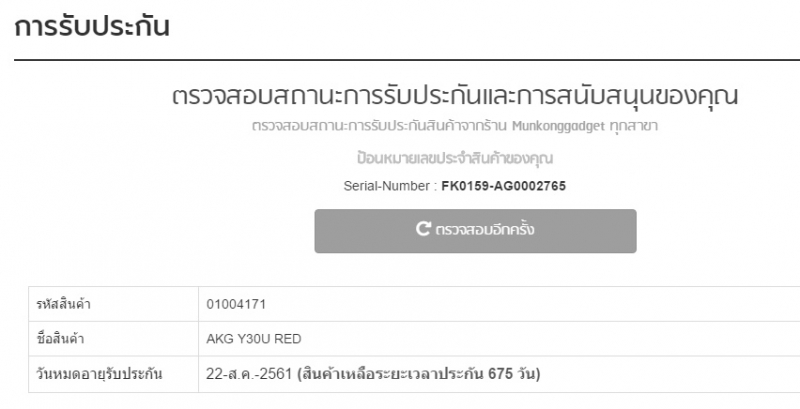Click the remaining warranty 675 วัน text
800x409 pixels.
(515, 374)
